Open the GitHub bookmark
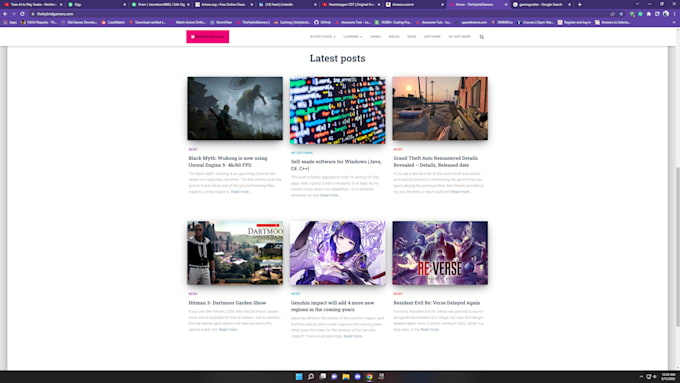This screenshot has width=680, height=383. tap(323, 22)
